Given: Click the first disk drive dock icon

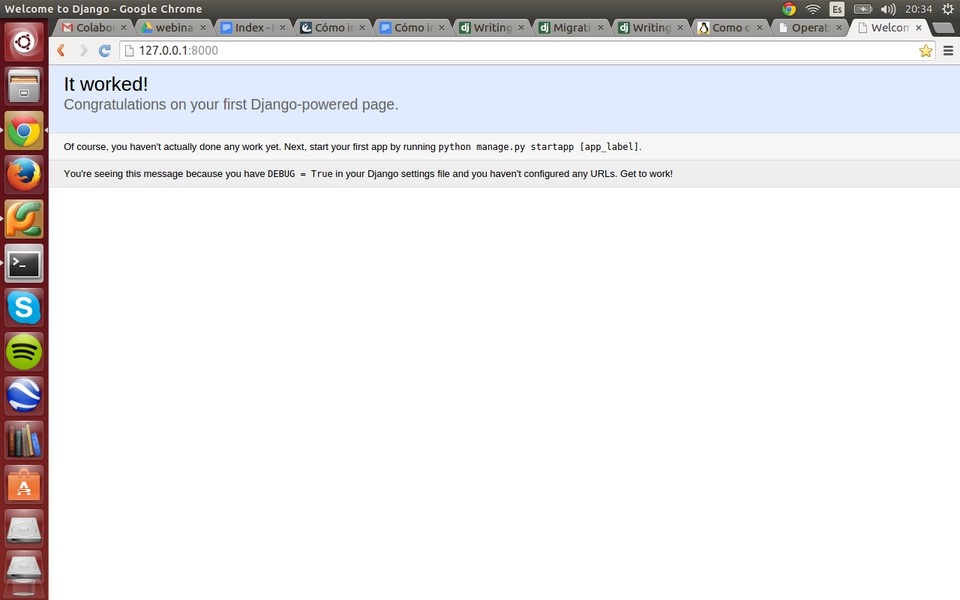Looking at the screenshot, I should point(24,528).
